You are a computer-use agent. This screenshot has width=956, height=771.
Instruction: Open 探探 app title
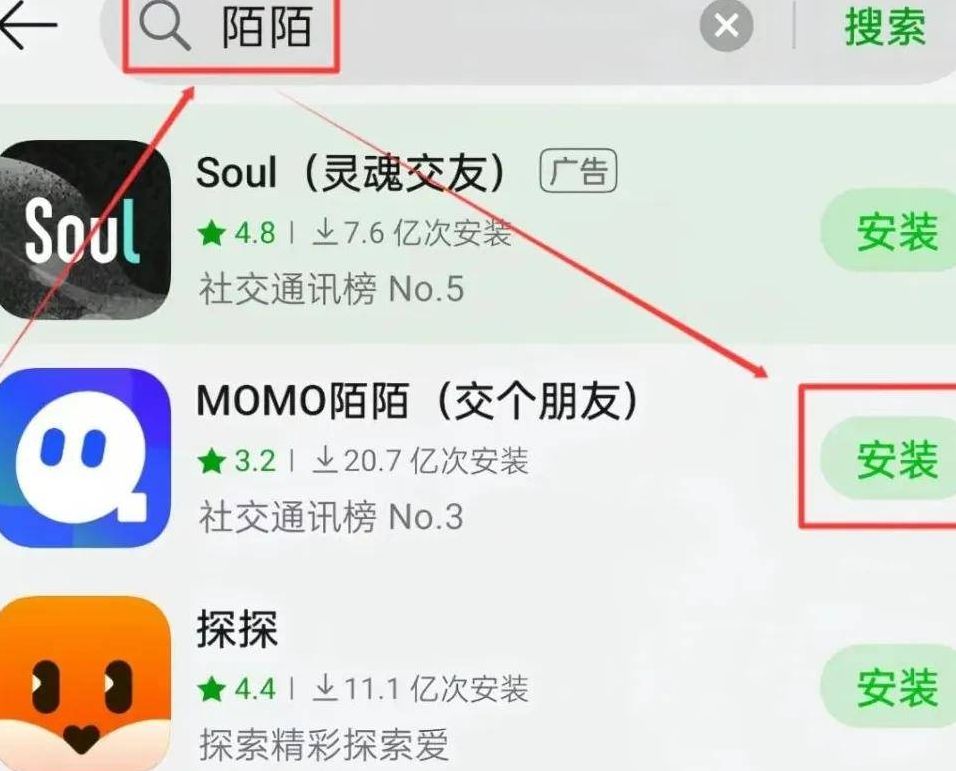[x=237, y=628]
